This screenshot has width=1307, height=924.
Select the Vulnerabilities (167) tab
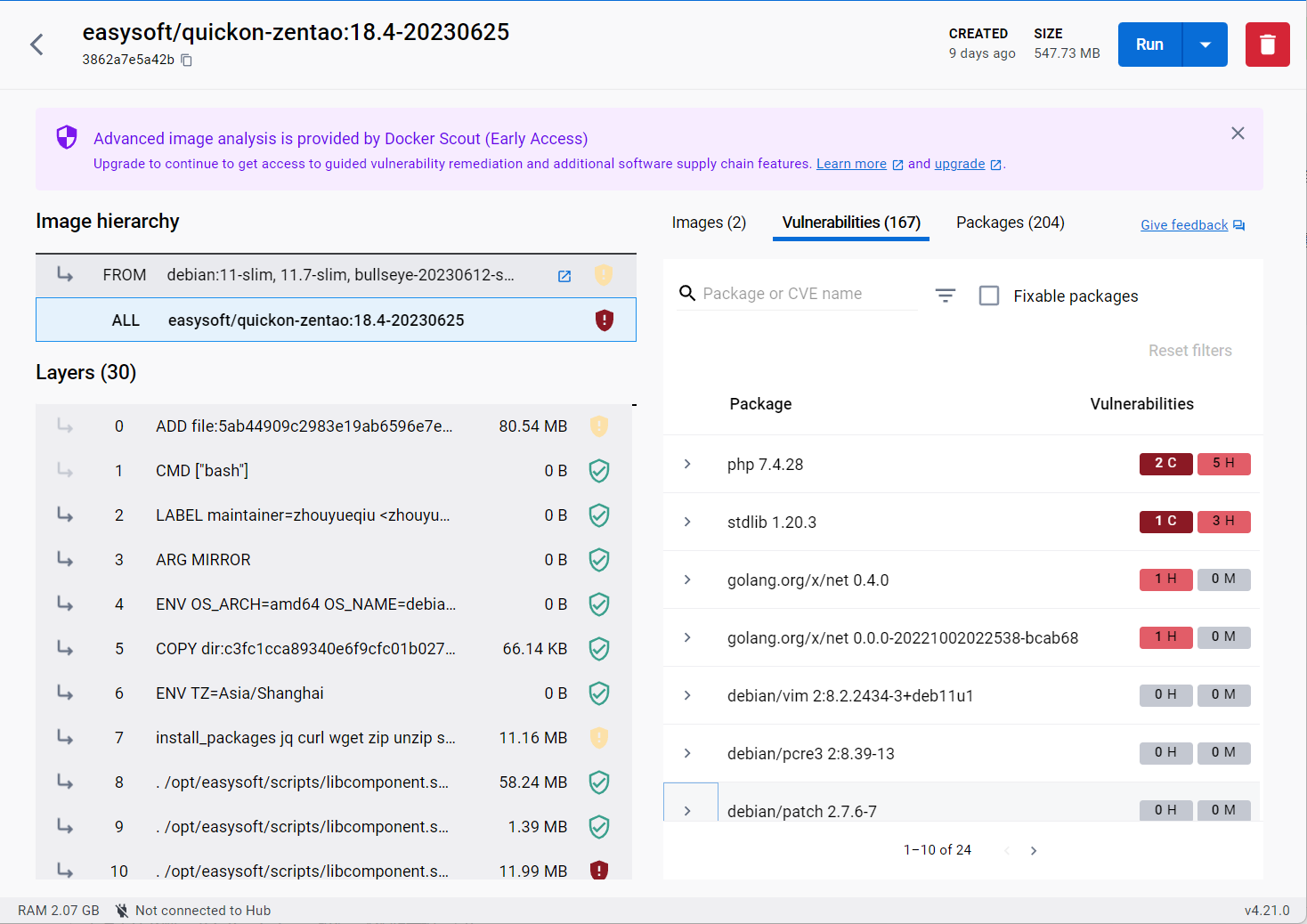(851, 223)
